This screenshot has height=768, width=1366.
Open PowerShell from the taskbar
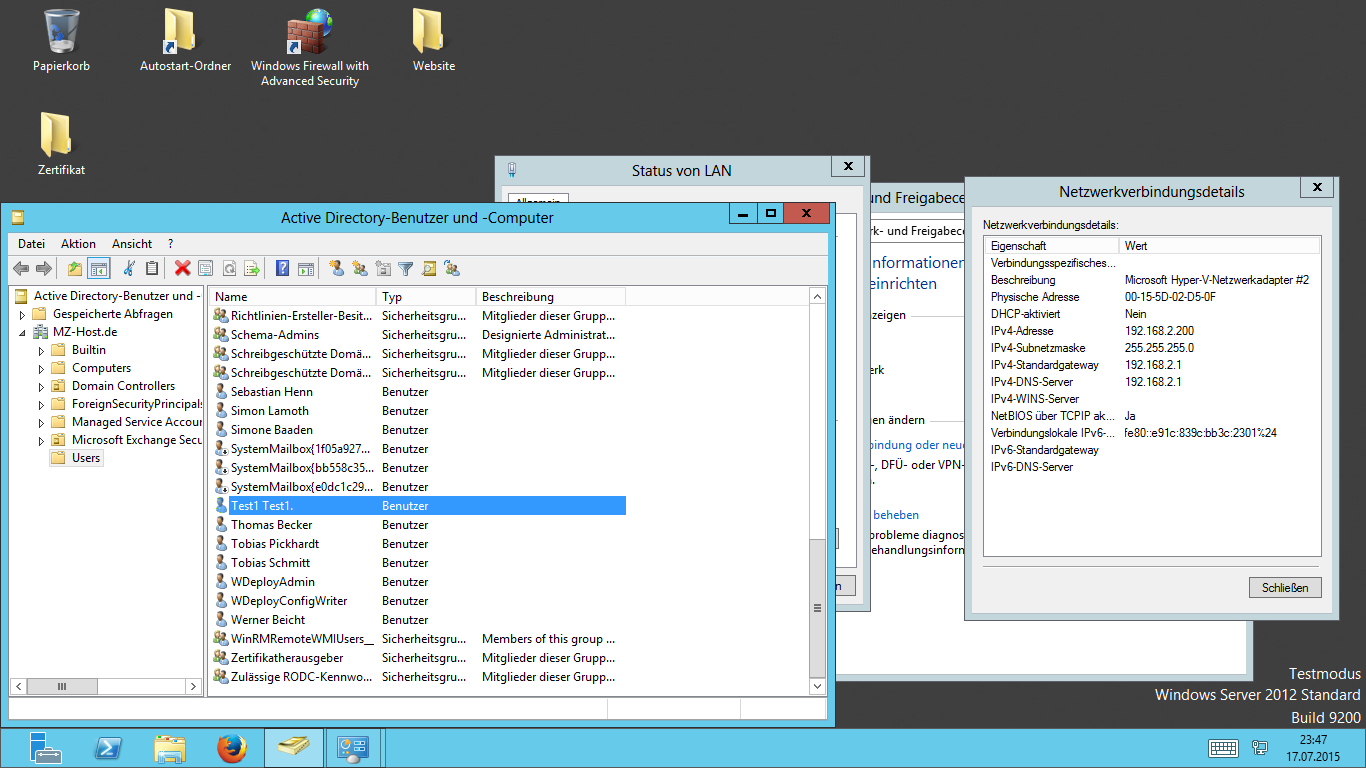point(108,748)
